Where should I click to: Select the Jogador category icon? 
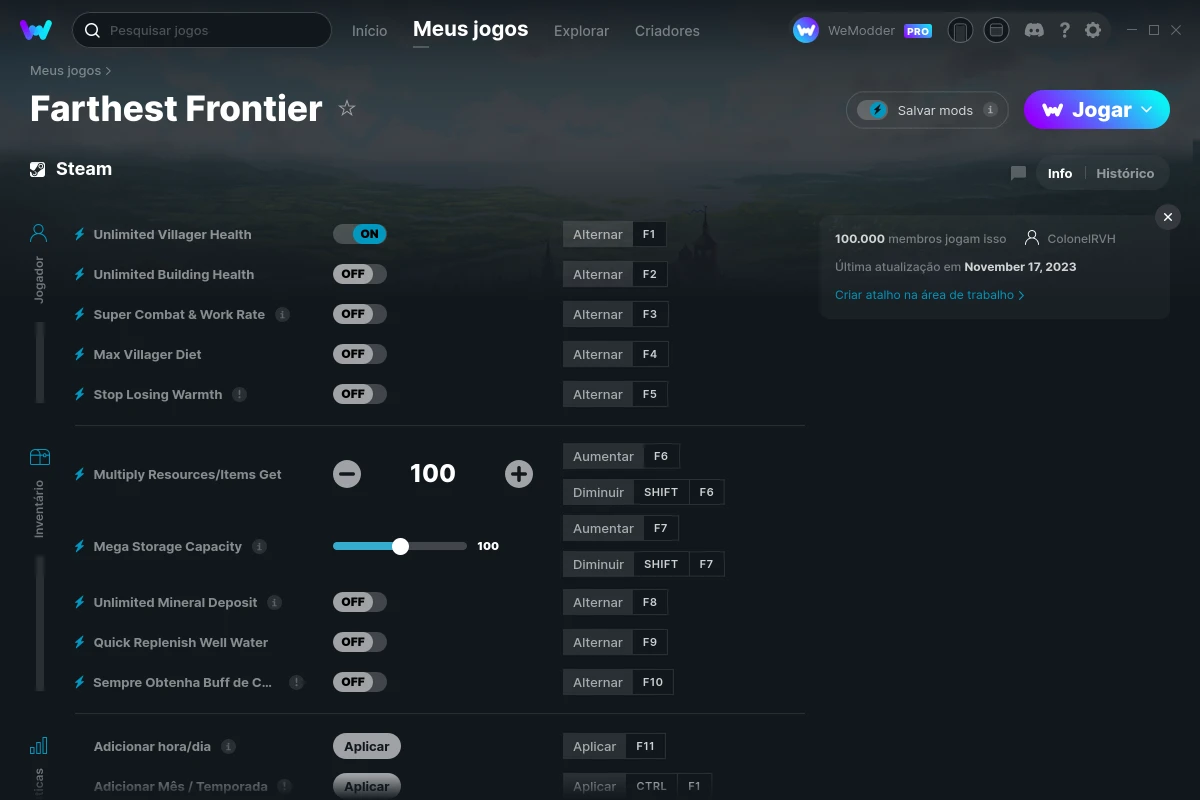pyautogui.click(x=39, y=233)
